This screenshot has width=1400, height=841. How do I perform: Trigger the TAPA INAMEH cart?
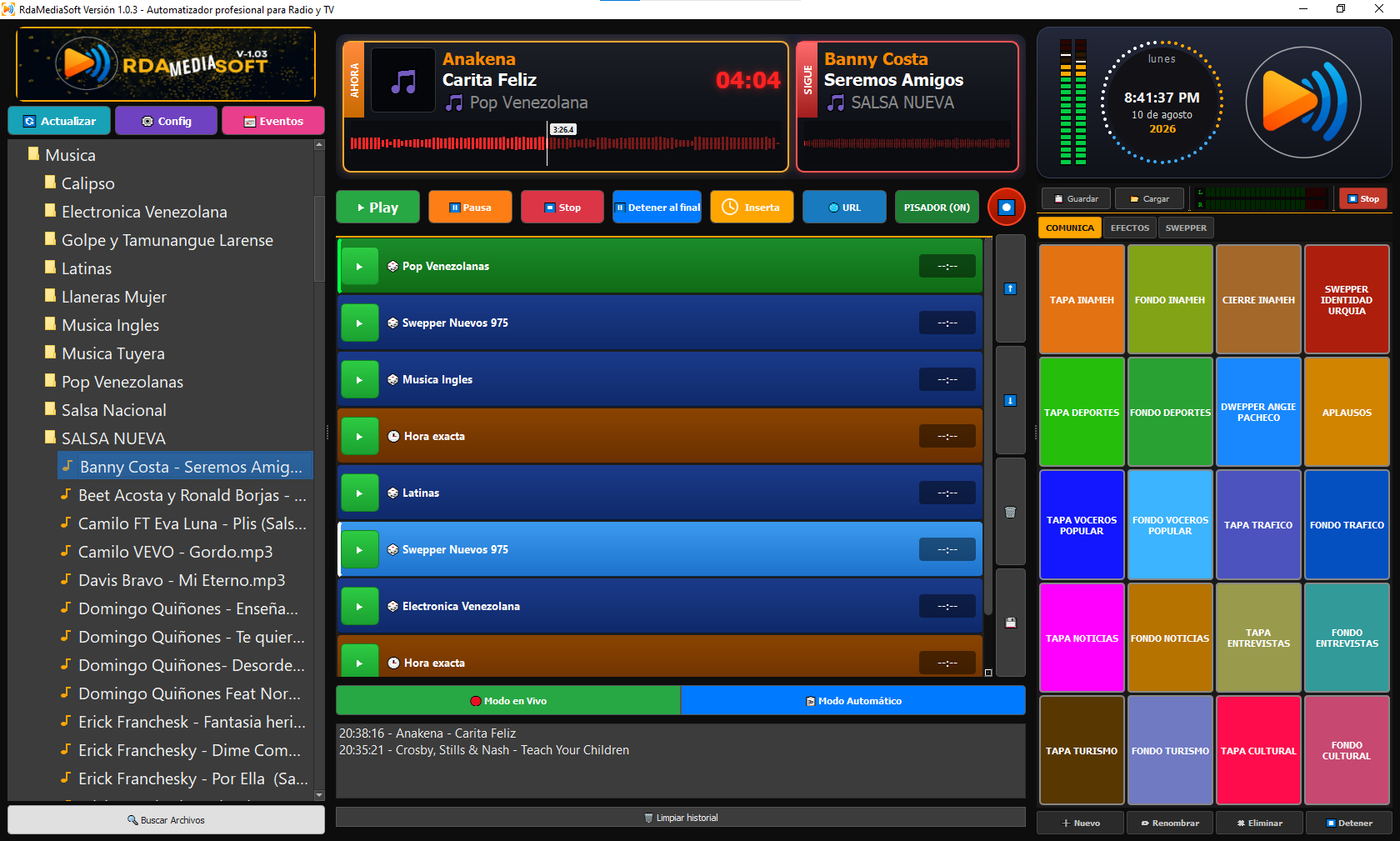point(1082,300)
